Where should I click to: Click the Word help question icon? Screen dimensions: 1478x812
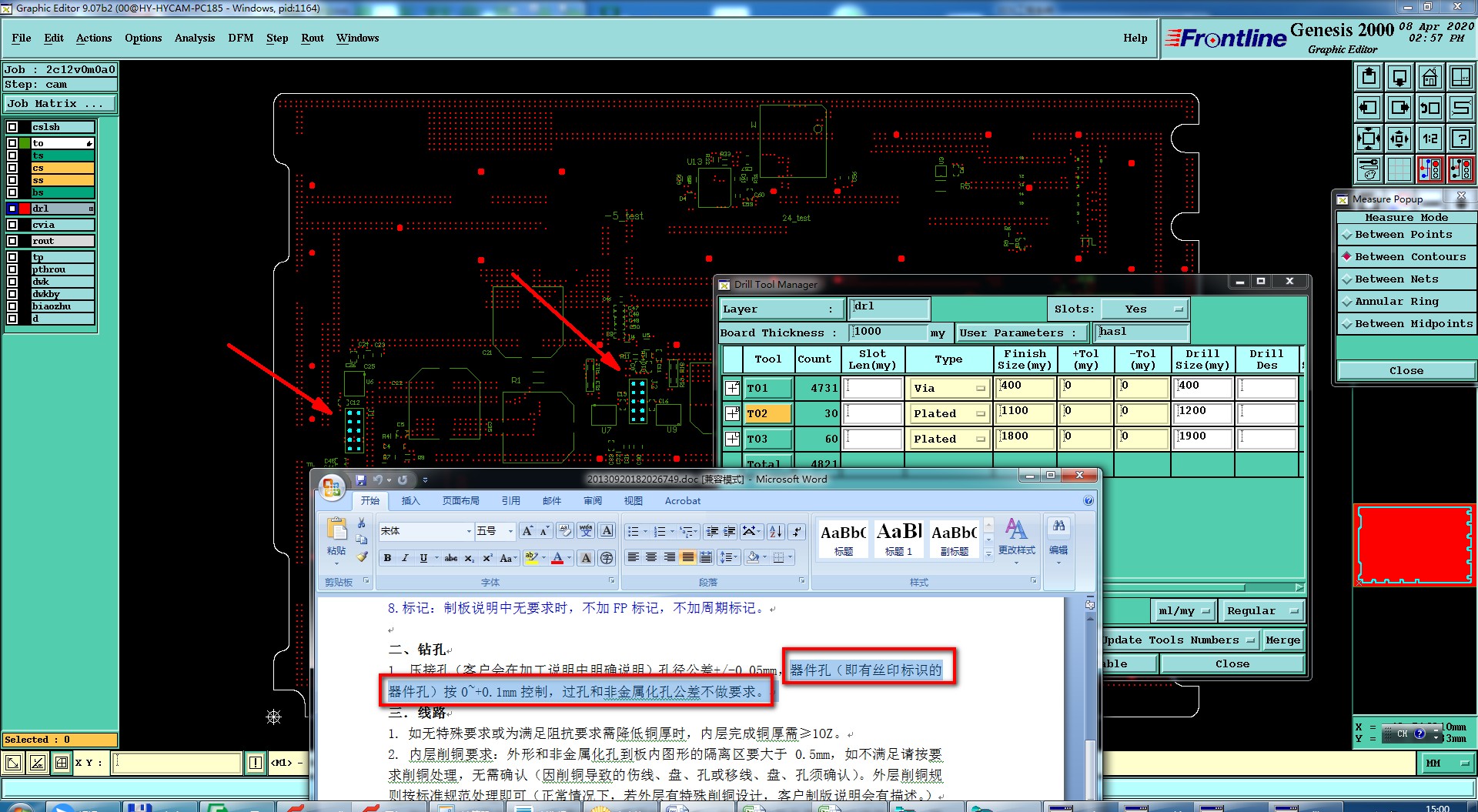tap(1088, 500)
